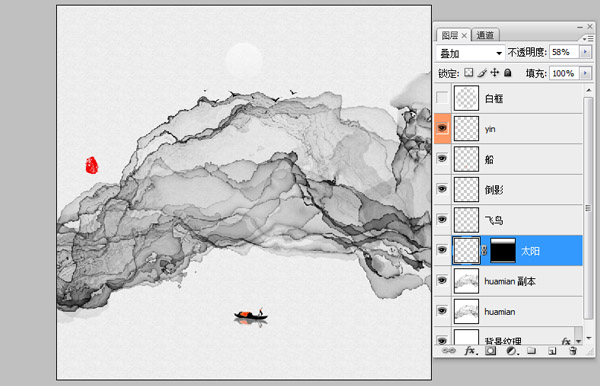Lock transparent pixels icon
600x386 pixels.
click(468, 72)
